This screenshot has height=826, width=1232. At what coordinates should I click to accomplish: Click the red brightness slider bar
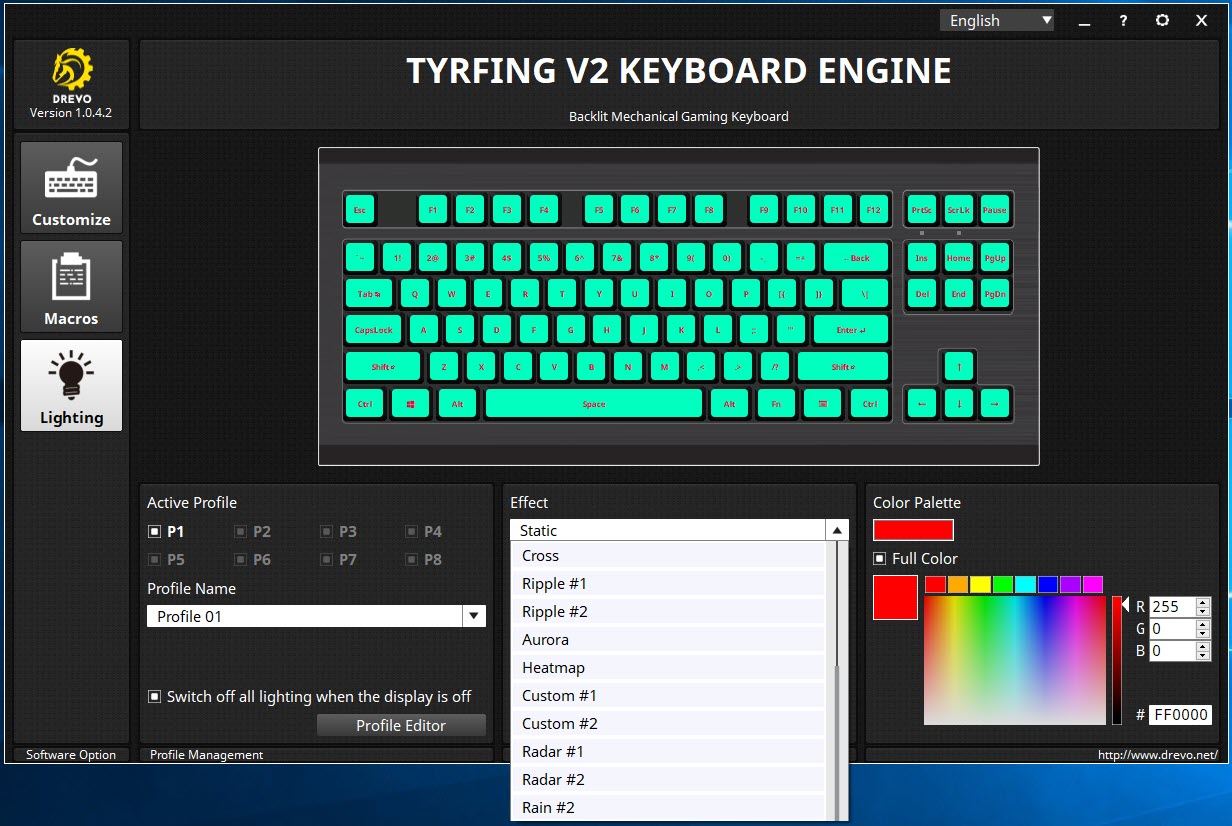1117,660
